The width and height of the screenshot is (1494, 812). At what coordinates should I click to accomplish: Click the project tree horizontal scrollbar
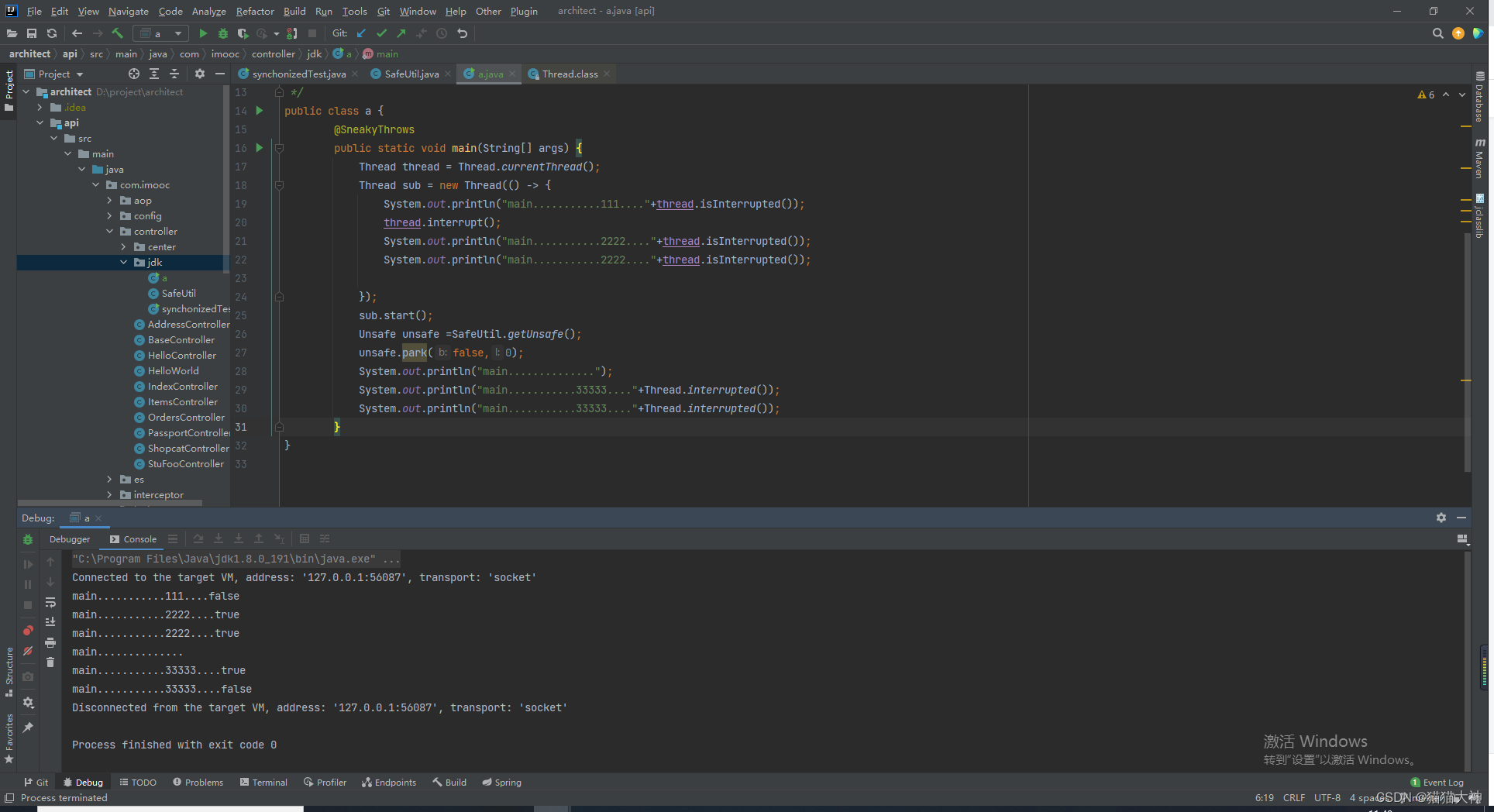coord(110,504)
